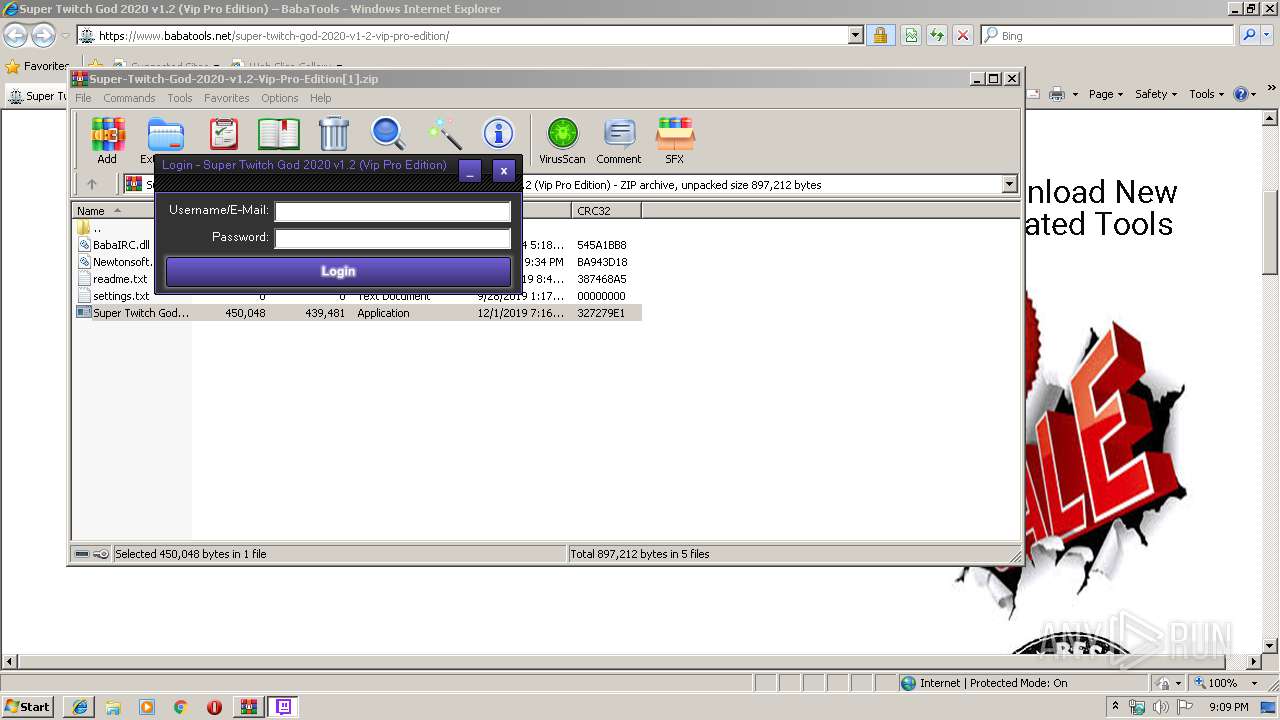
Task: Show hidden tray icons arrow
Action: pyautogui.click(x=1115, y=707)
